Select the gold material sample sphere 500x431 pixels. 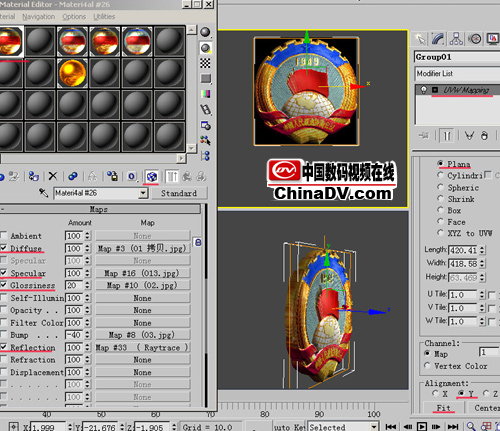coord(72,73)
